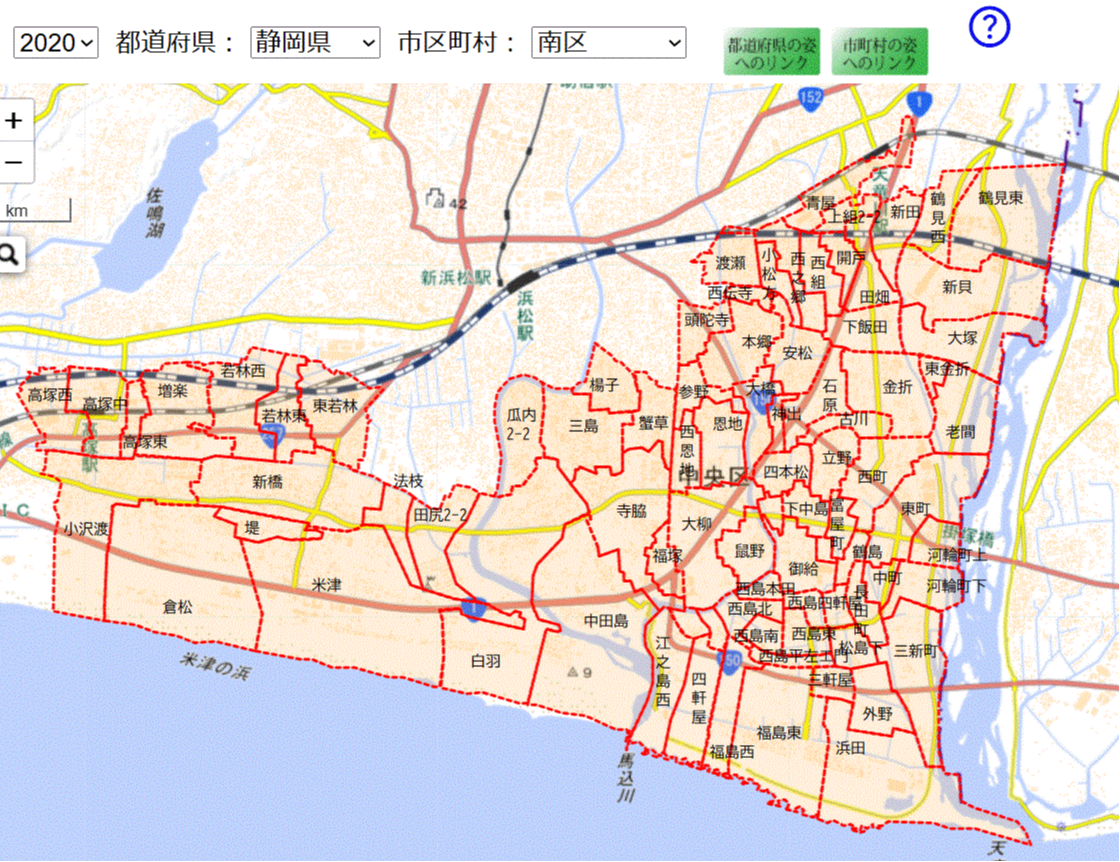Select the 楊子 district label
The image size is (1120, 862).
tap(604, 385)
